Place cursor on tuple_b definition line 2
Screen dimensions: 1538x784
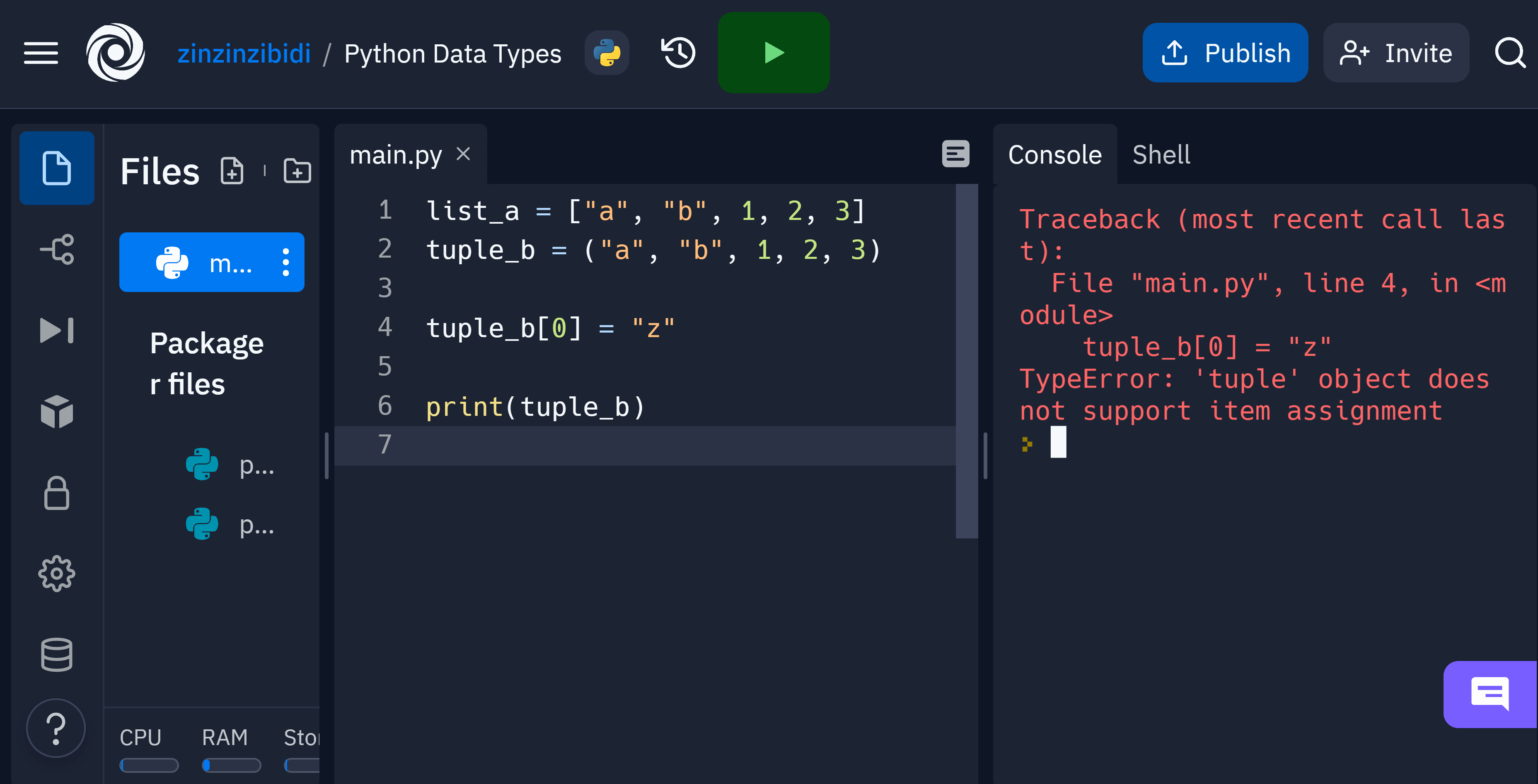point(653,250)
